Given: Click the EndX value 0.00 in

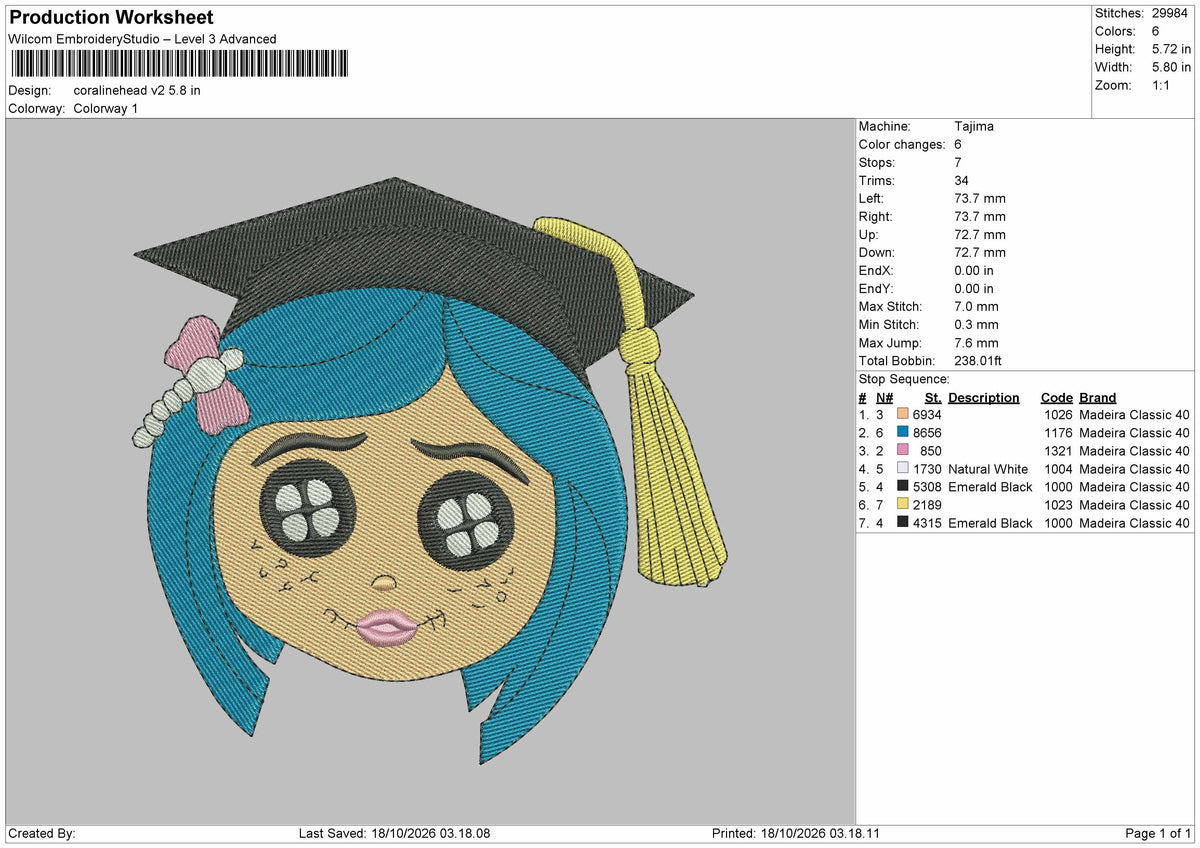Looking at the screenshot, I should 974,271.
